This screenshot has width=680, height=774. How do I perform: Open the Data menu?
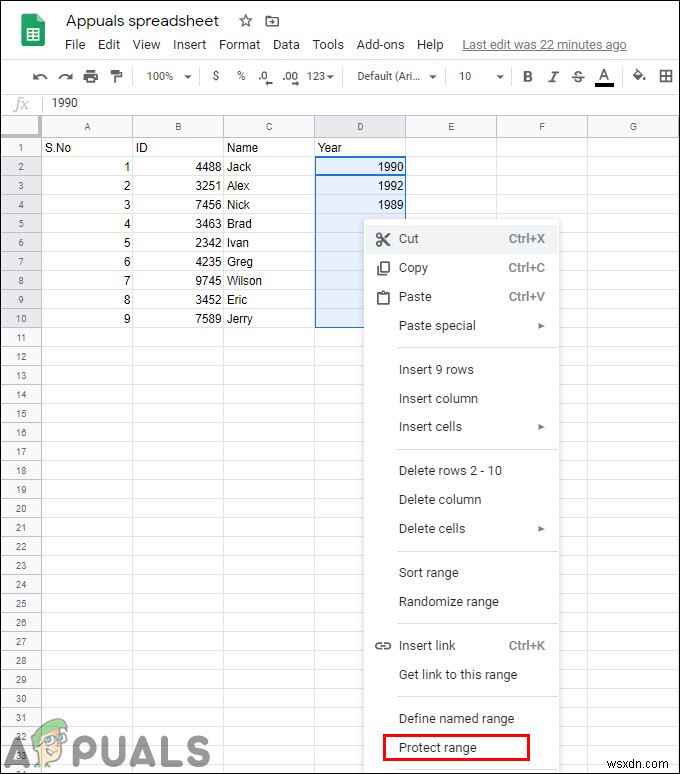[286, 45]
